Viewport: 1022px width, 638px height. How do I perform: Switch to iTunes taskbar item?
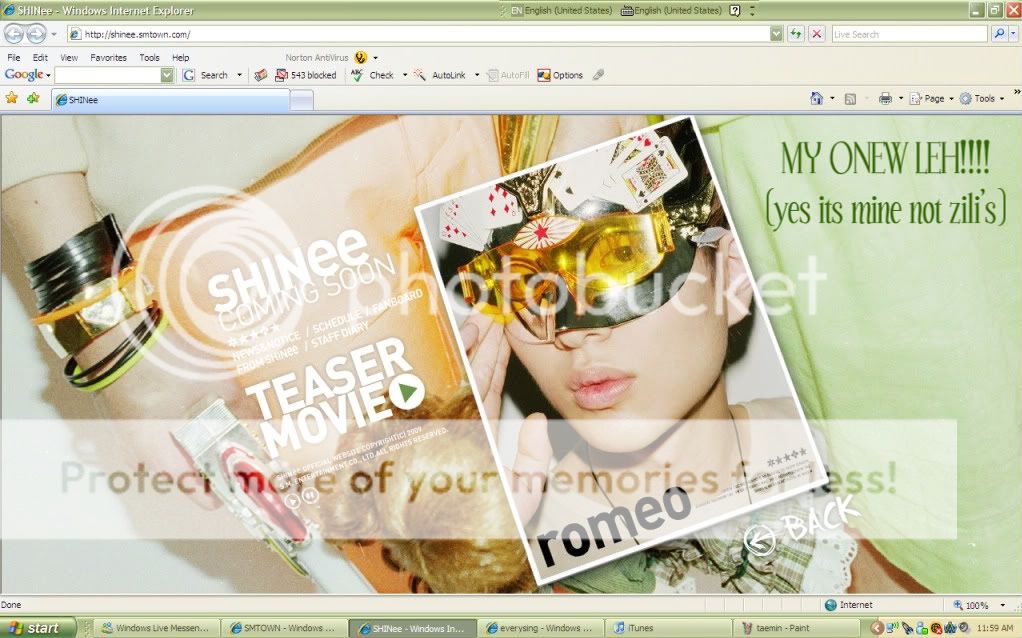(x=670, y=628)
